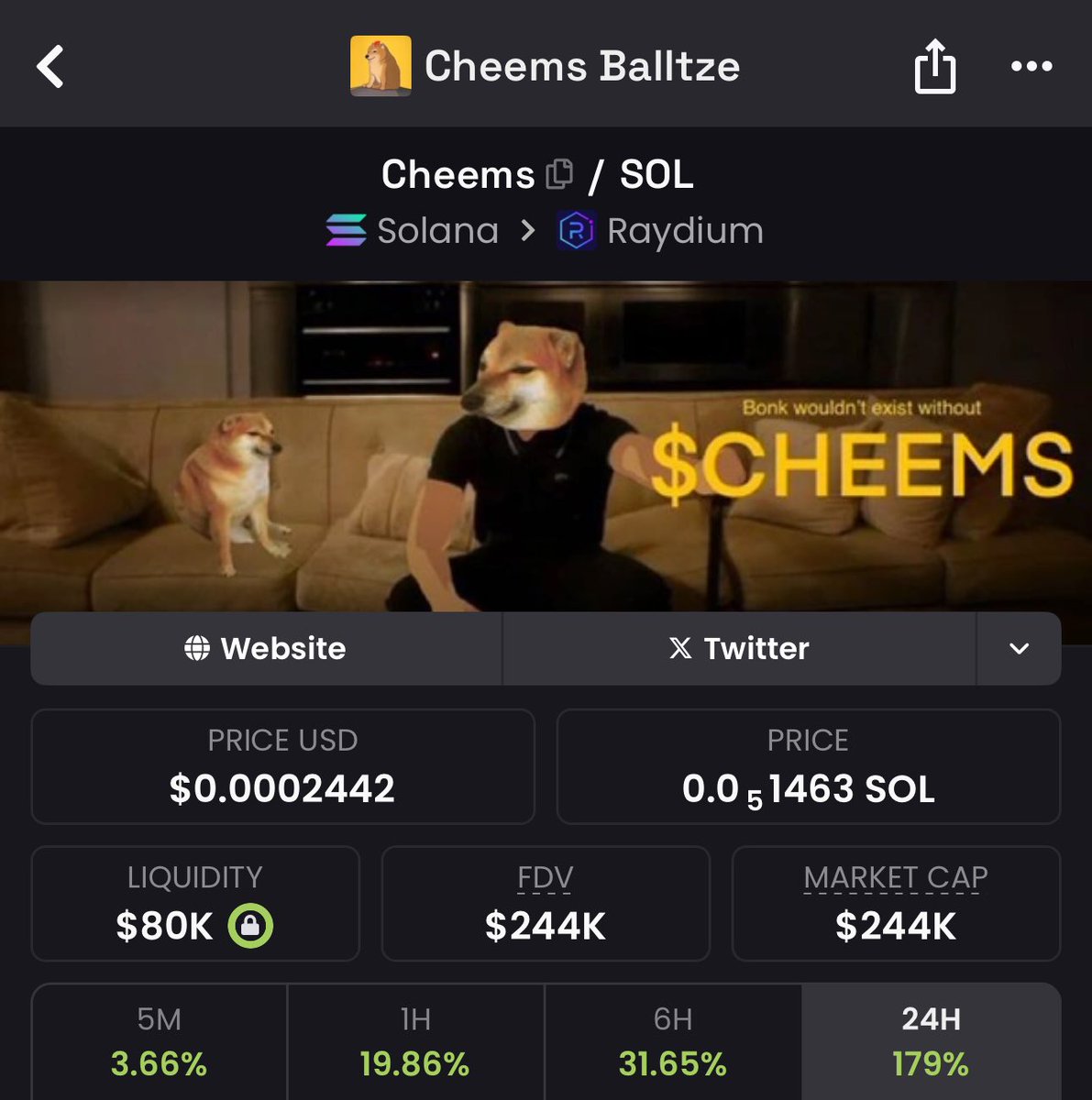
Task: Select the 24H timeframe tab
Action: point(932,1042)
